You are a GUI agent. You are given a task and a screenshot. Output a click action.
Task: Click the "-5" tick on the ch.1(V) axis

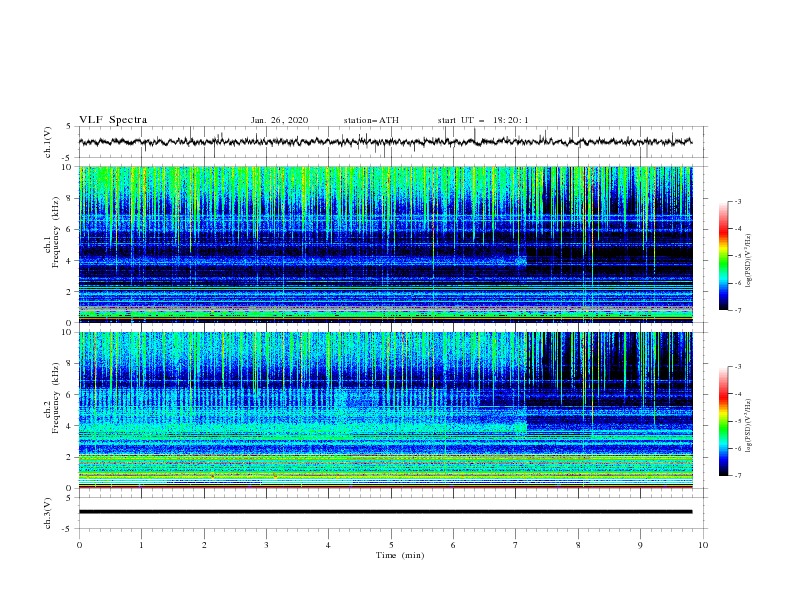(68, 158)
